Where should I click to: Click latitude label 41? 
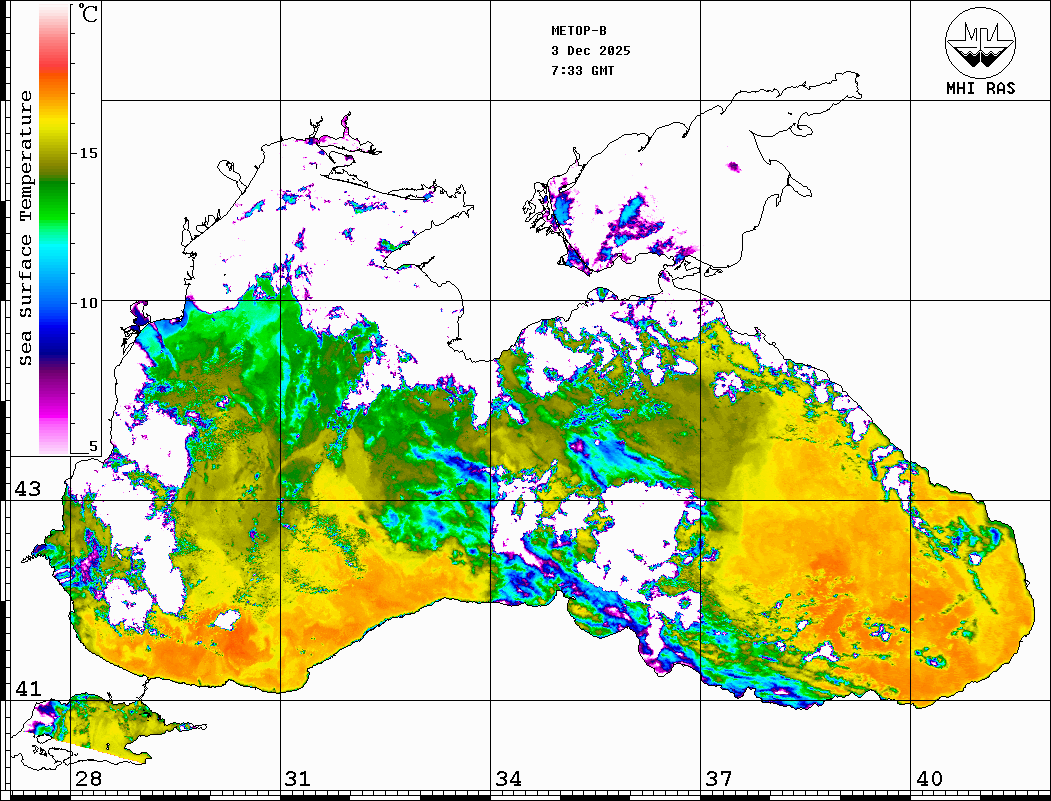click(27, 689)
